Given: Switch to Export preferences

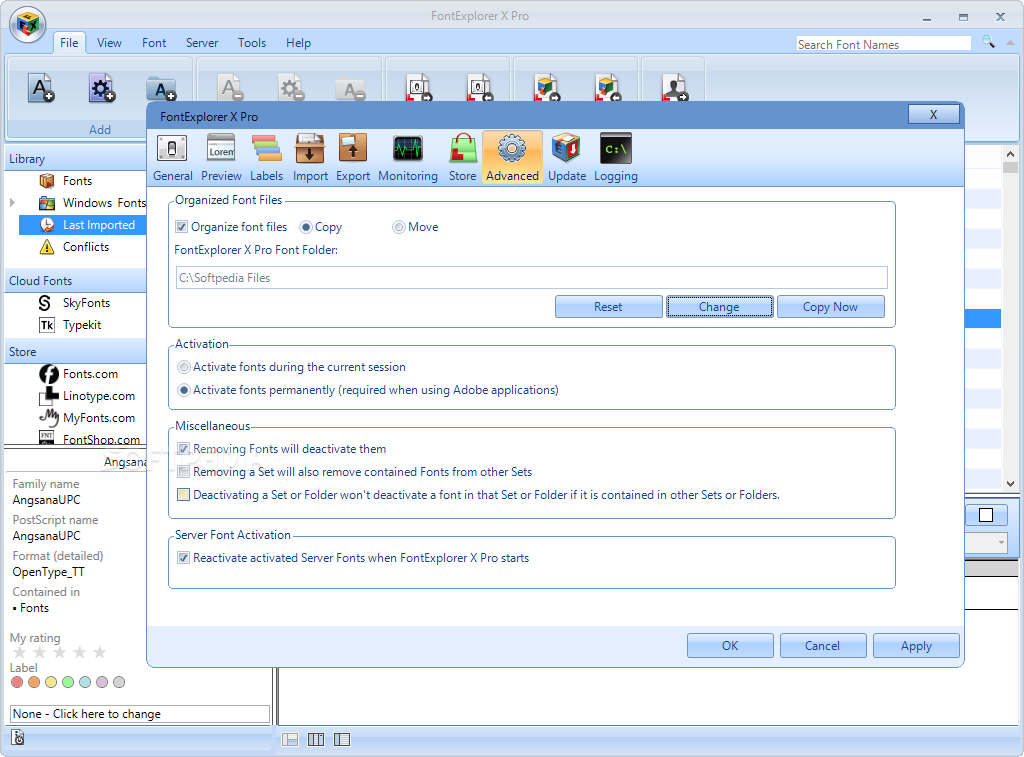Looking at the screenshot, I should click(x=353, y=157).
